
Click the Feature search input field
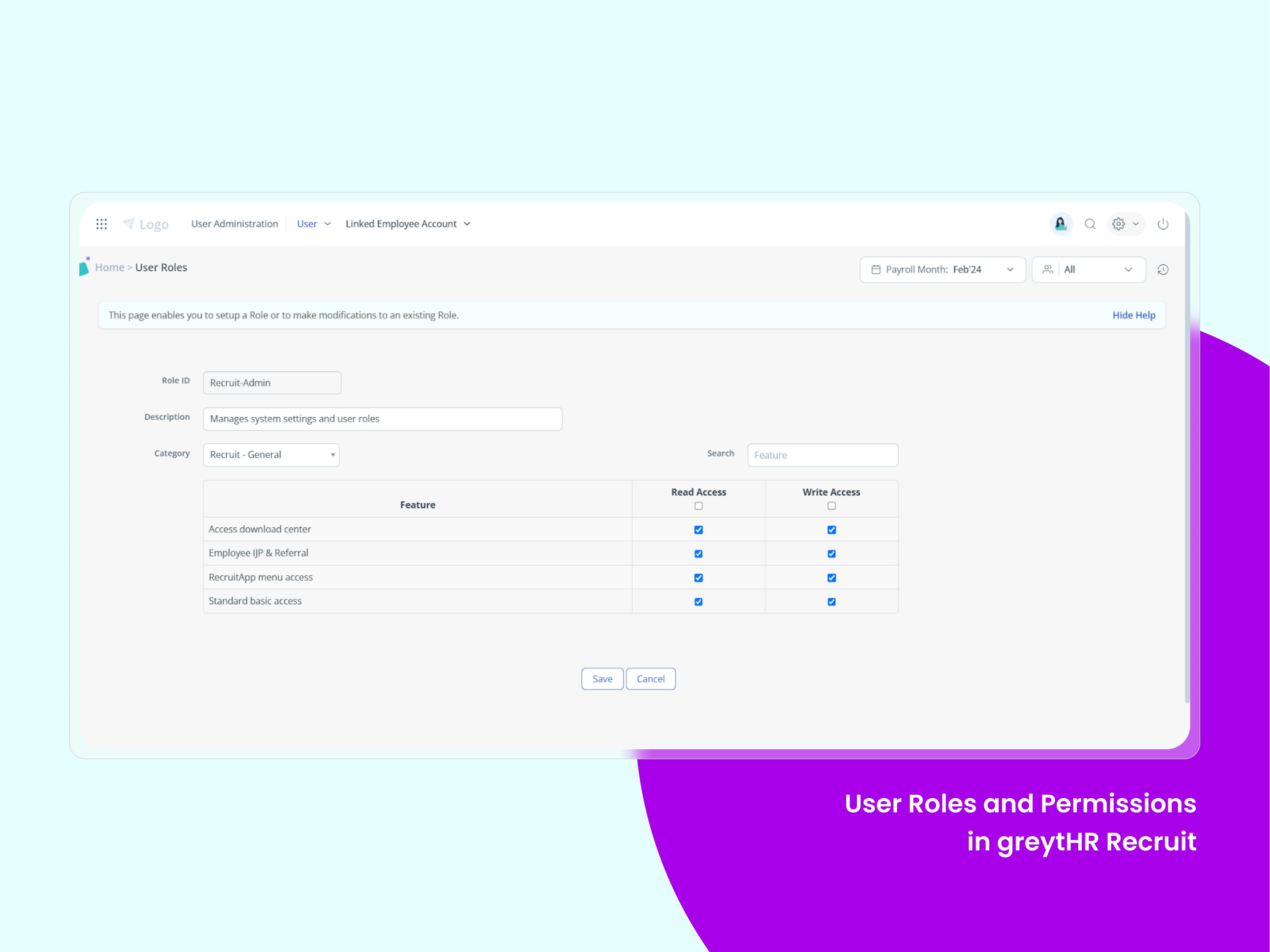[822, 455]
